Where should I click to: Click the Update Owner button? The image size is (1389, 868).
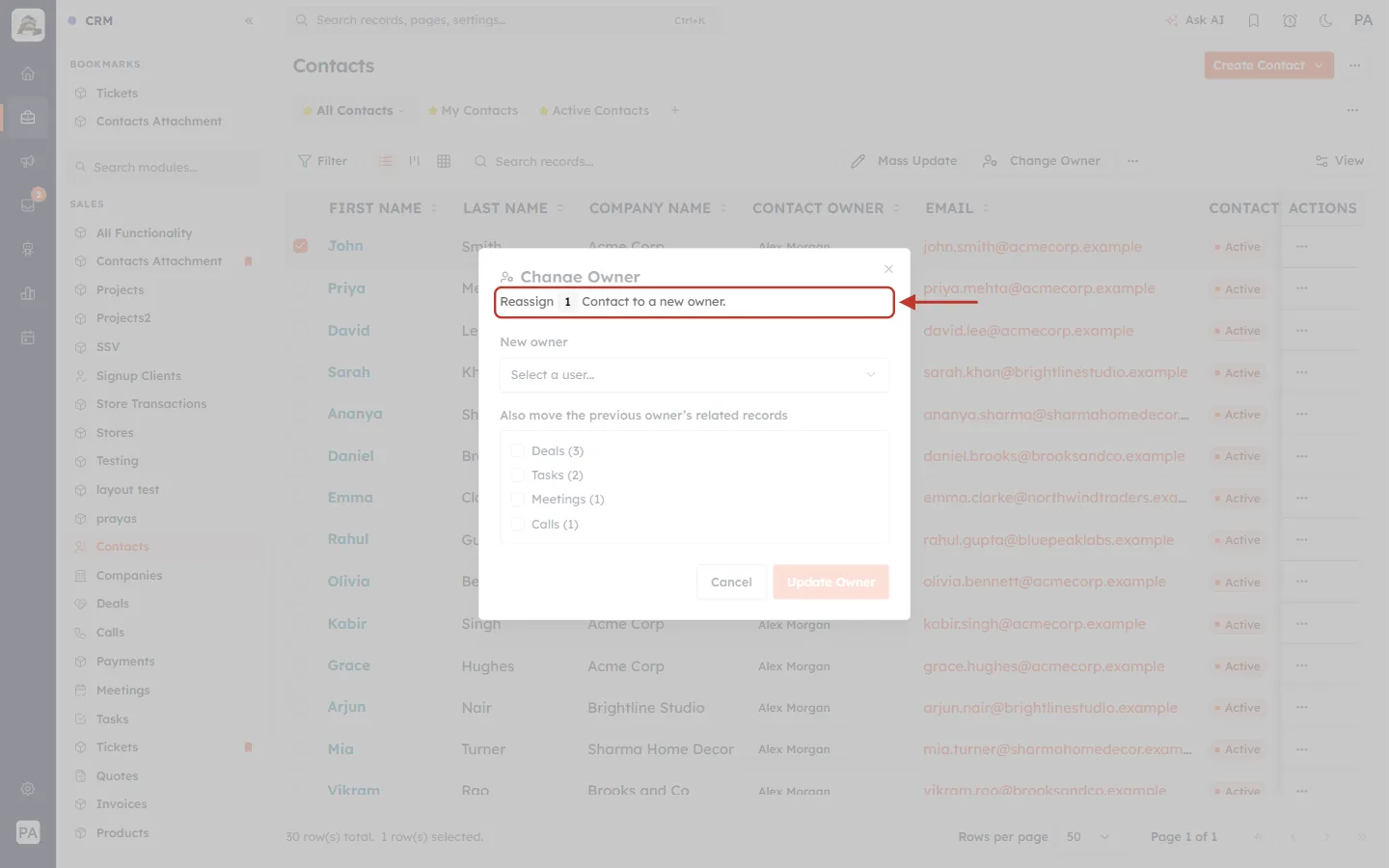coord(831,582)
